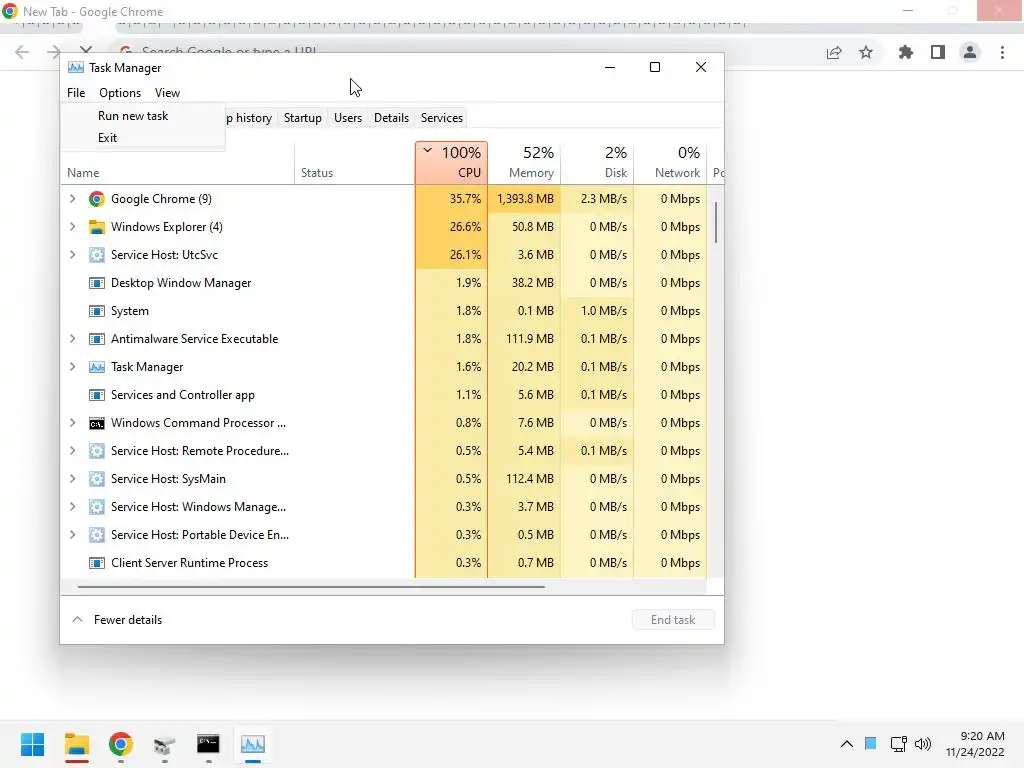Click the System process icon

pos(97,312)
